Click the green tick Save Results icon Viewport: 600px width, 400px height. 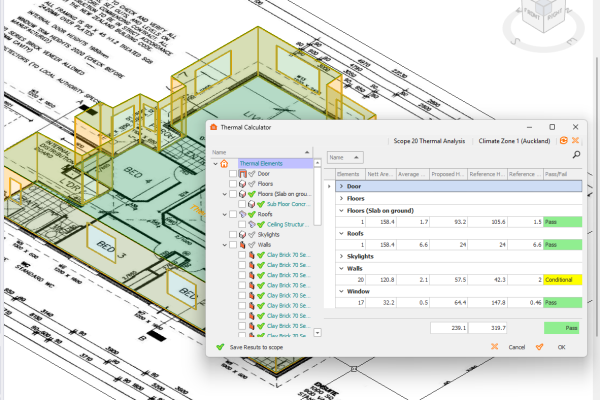(x=220, y=346)
